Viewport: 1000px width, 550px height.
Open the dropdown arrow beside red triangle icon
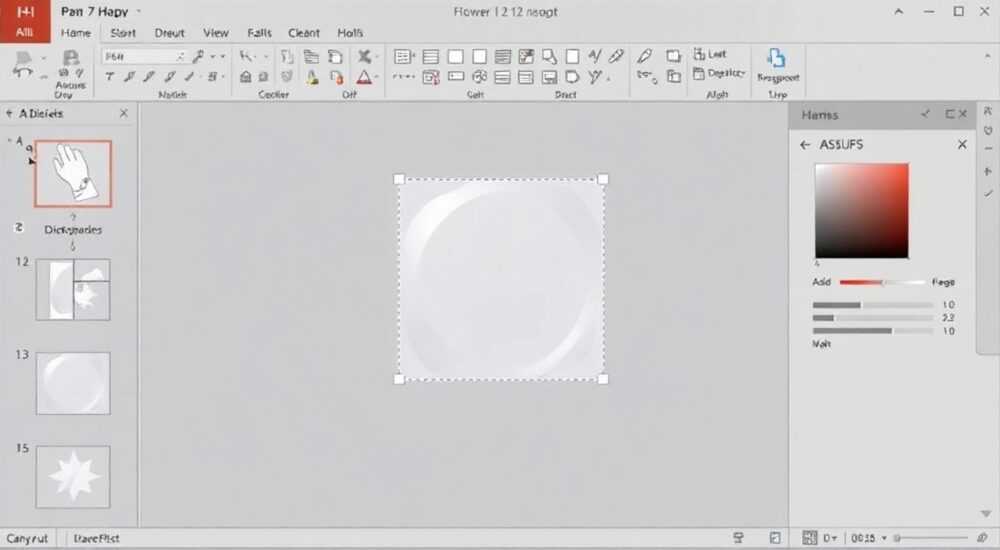377,77
